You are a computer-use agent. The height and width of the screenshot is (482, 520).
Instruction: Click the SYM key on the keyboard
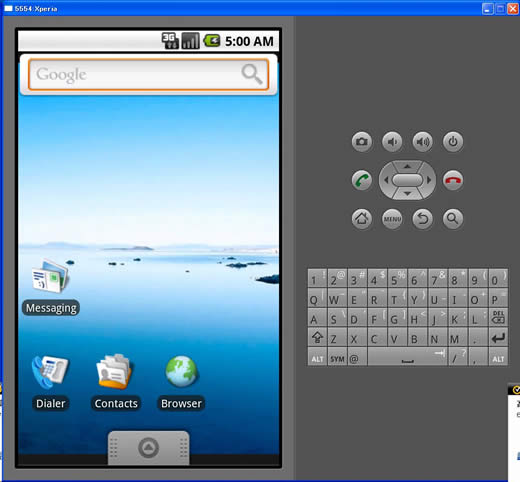(x=337, y=357)
